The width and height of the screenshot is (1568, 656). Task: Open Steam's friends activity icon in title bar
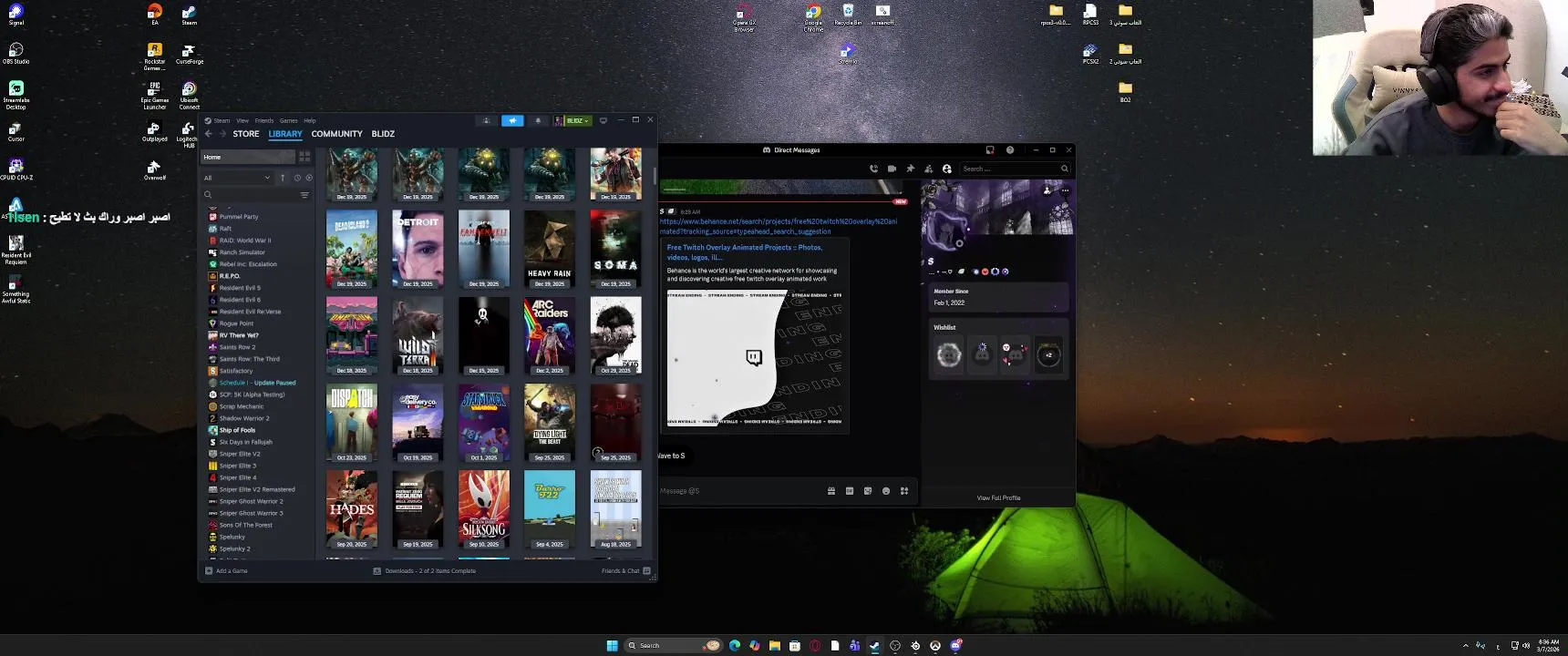(486, 120)
